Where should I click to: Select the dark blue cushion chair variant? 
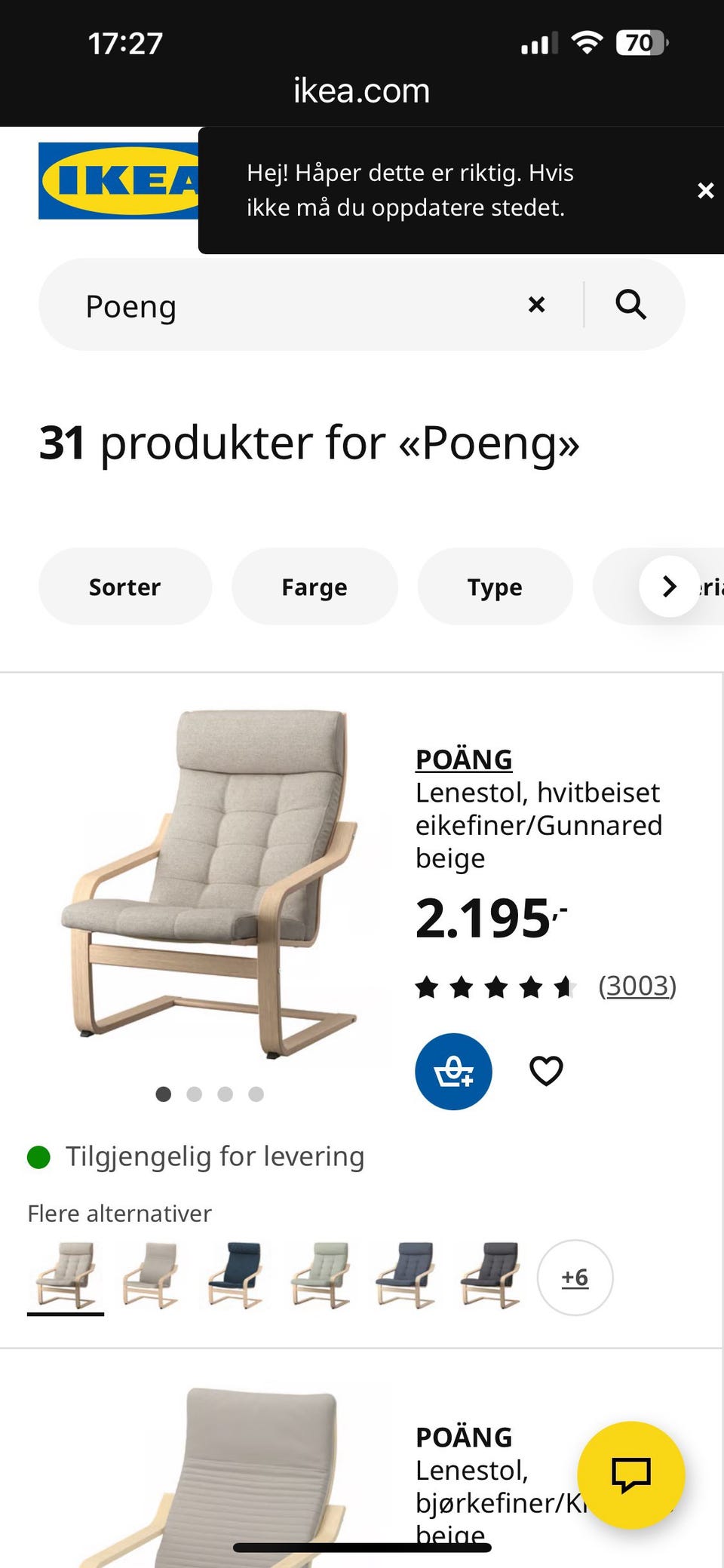click(x=236, y=1275)
